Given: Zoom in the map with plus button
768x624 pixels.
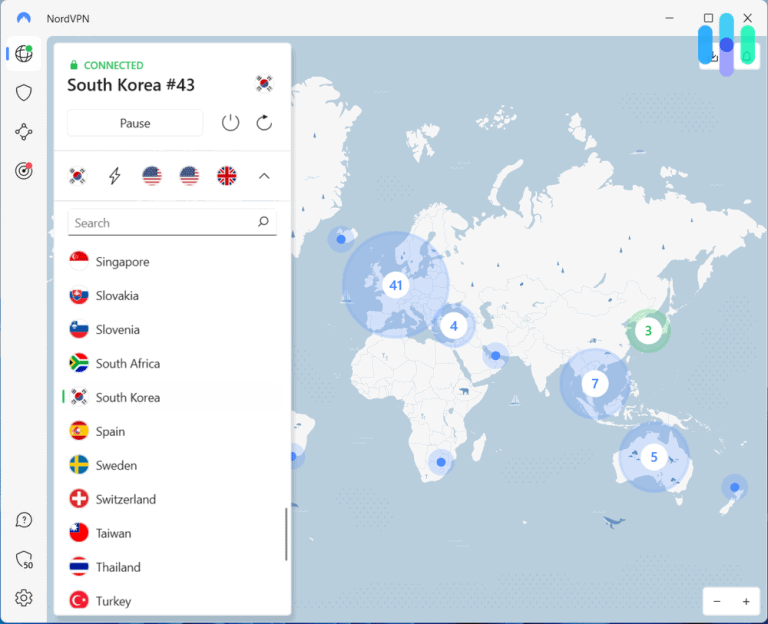Looking at the screenshot, I should click(x=746, y=601).
